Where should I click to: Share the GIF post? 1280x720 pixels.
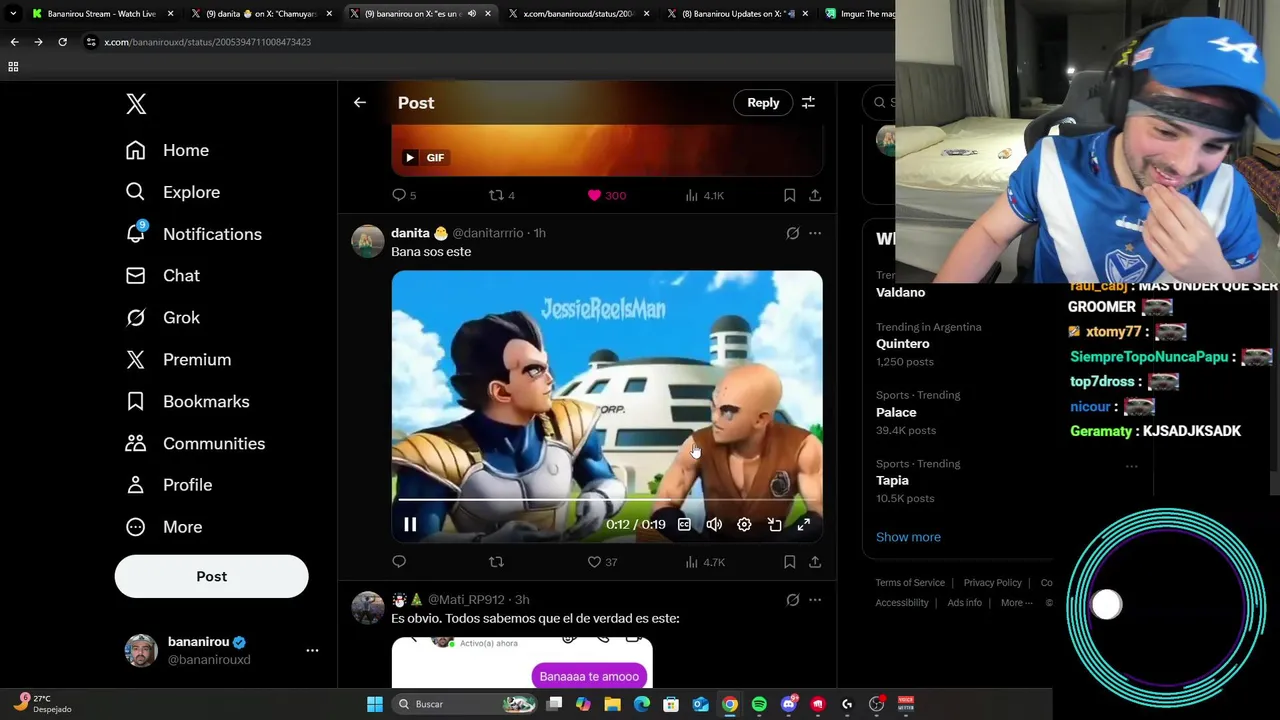(815, 196)
